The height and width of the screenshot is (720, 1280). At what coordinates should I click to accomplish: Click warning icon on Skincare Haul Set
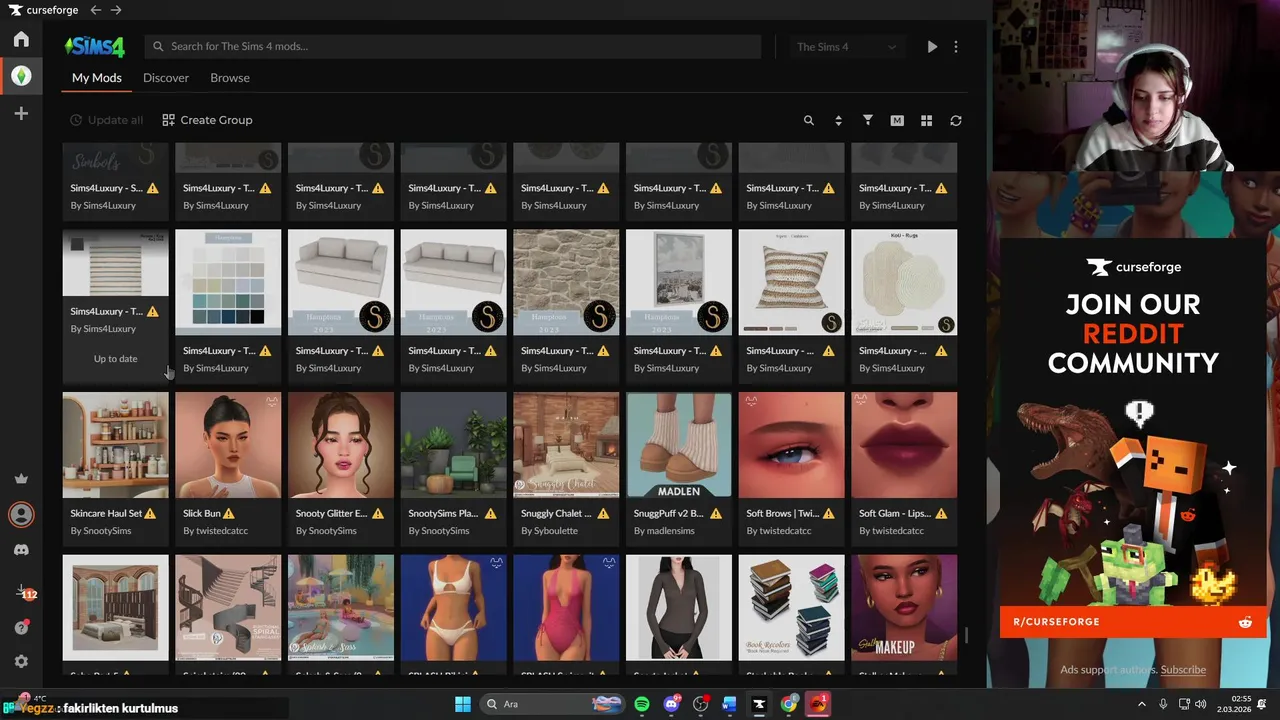150,513
